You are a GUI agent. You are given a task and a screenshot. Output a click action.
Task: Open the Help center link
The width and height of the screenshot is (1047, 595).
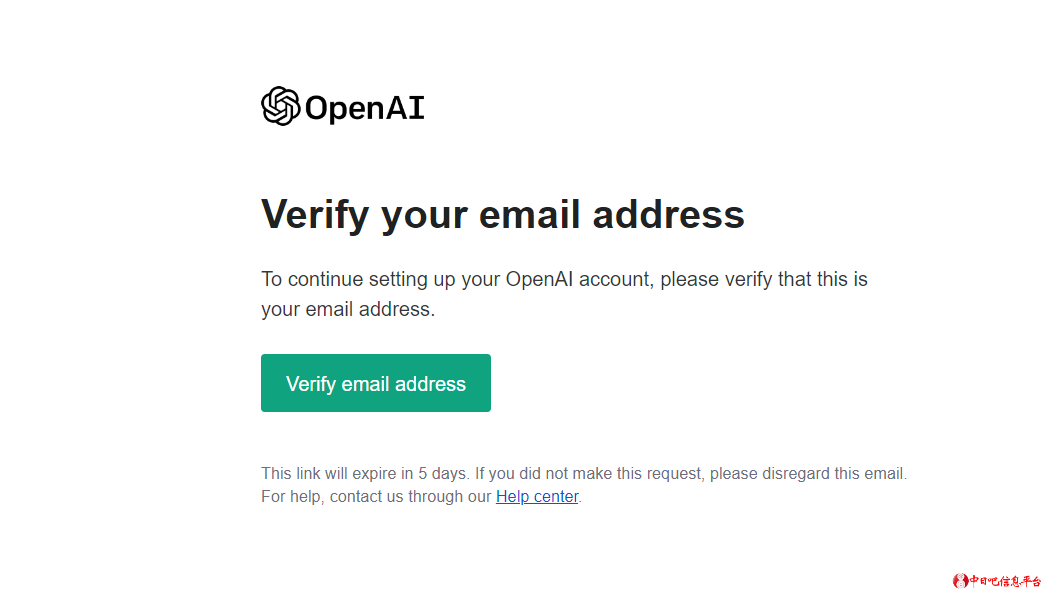point(537,496)
